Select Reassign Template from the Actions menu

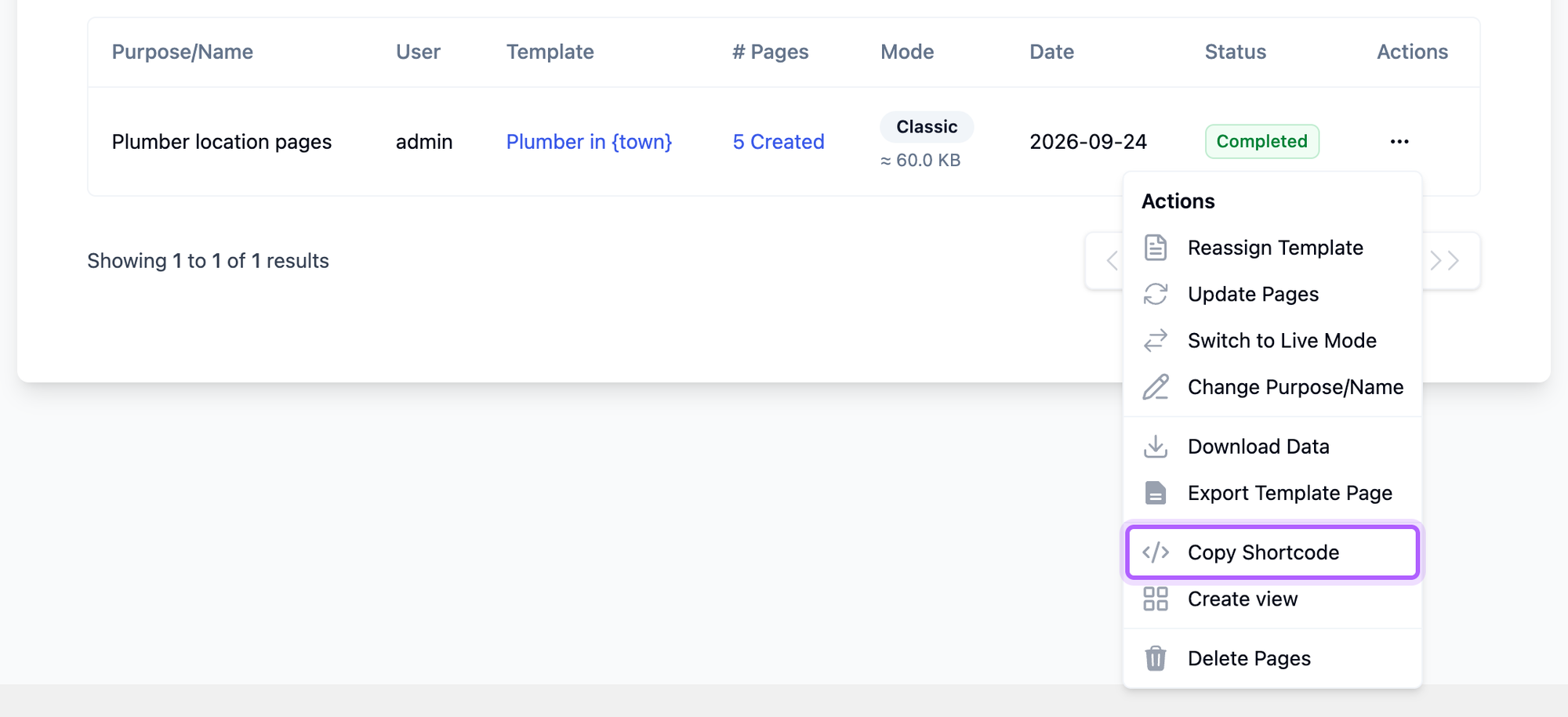tap(1272, 248)
